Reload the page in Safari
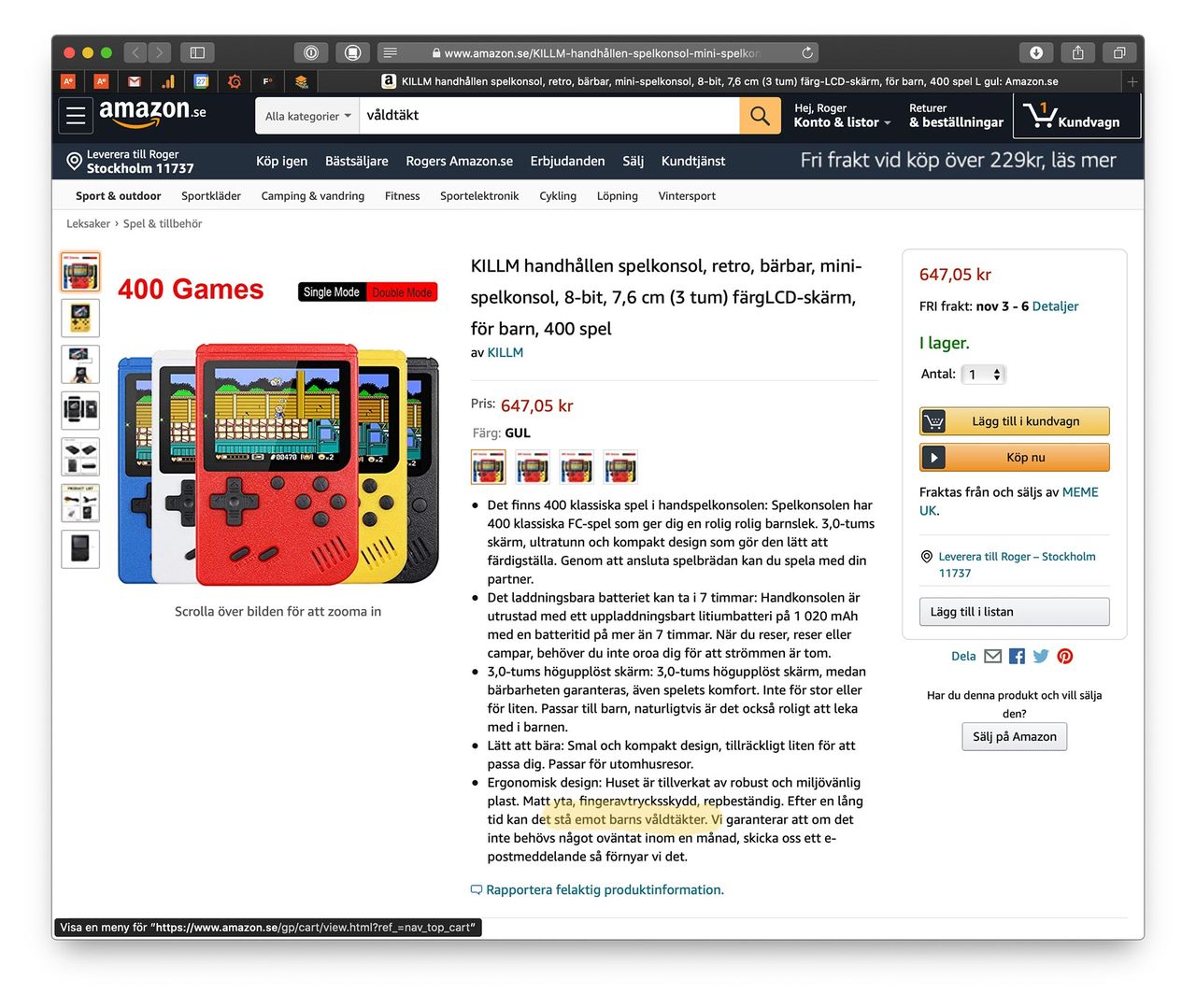Image resolution: width=1196 pixels, height=1008 pixels. [x=807, y=53]
